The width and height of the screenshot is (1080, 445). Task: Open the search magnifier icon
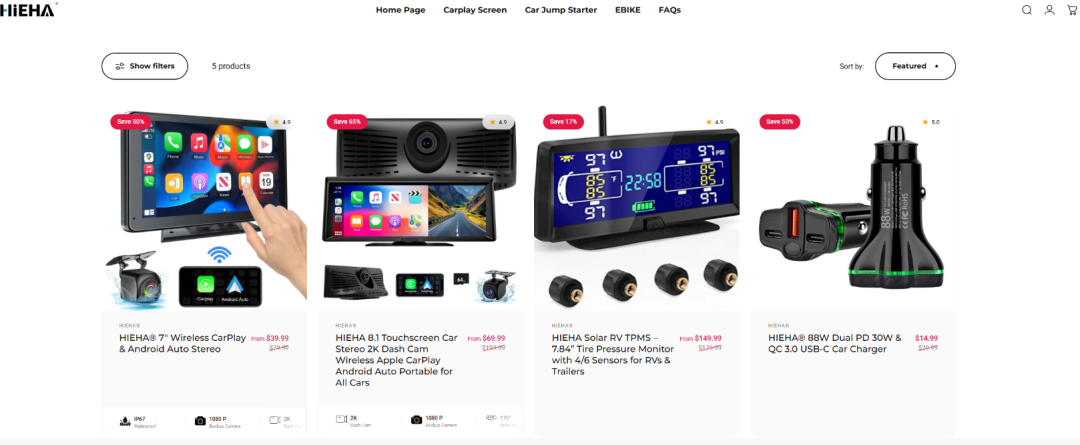[x=1026, y=10]
